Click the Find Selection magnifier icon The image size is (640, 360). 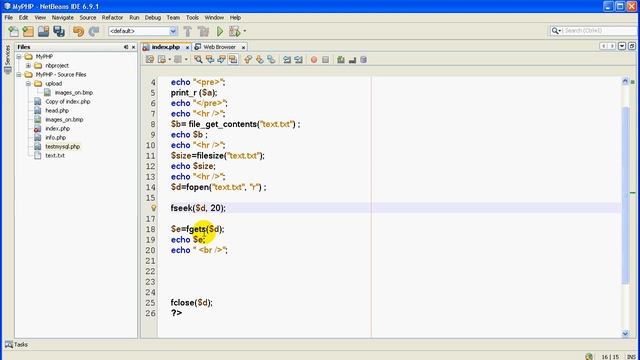(x=198, y=60)
